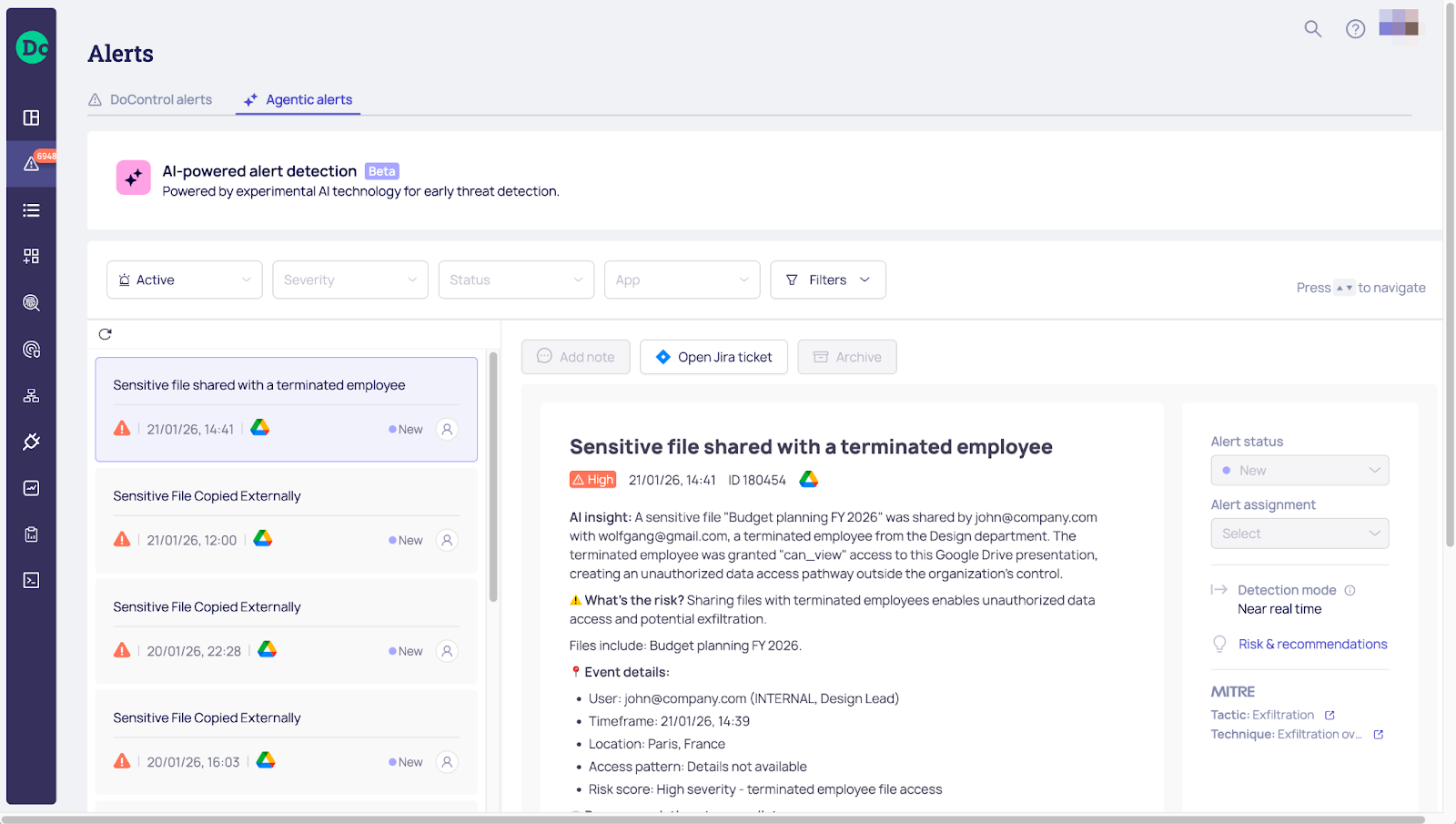The image size is (1456, 824).
Task: Click the Beta badge
Action: tap(382, 171)
